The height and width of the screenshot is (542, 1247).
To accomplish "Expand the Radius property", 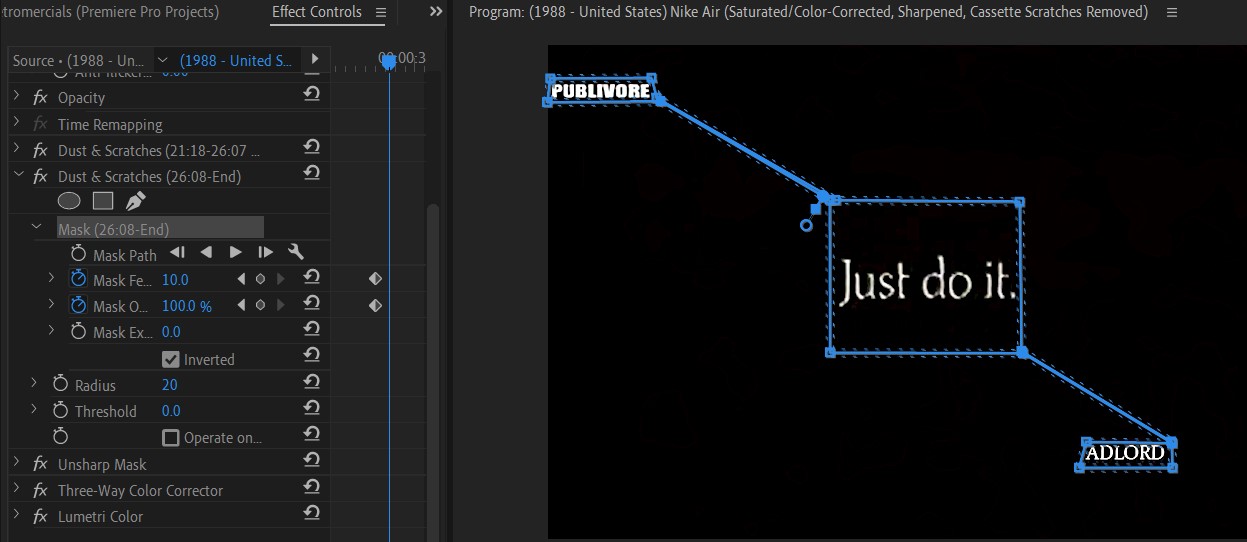I will pyautogui.click(x=34, y=384).
